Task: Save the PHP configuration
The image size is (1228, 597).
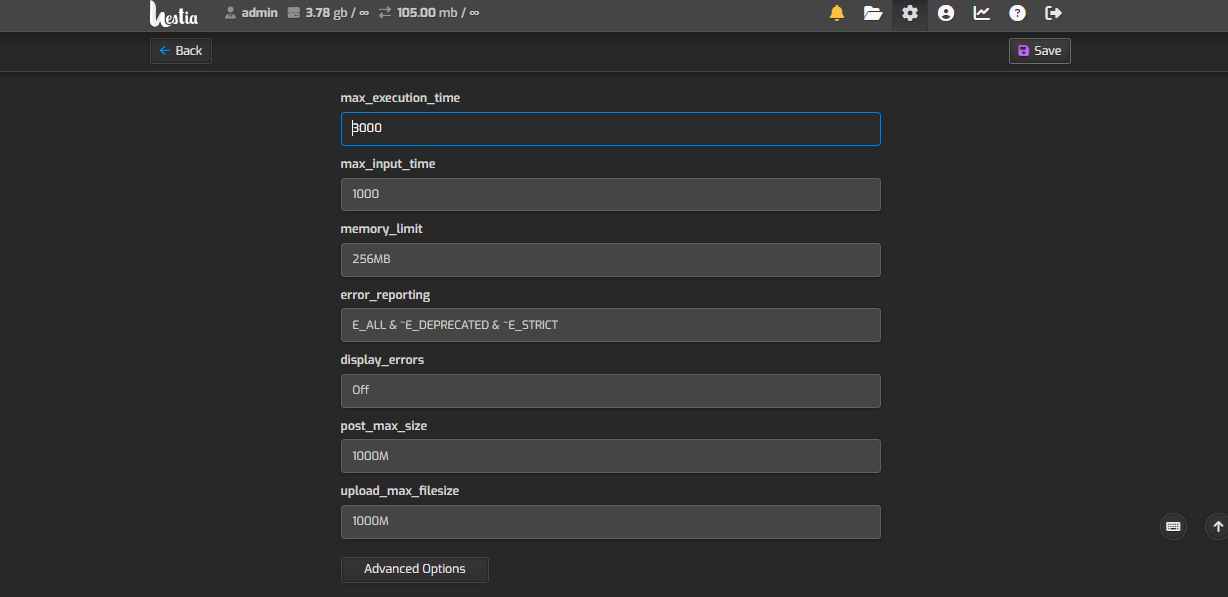Action: click(x=1039, y=51)
